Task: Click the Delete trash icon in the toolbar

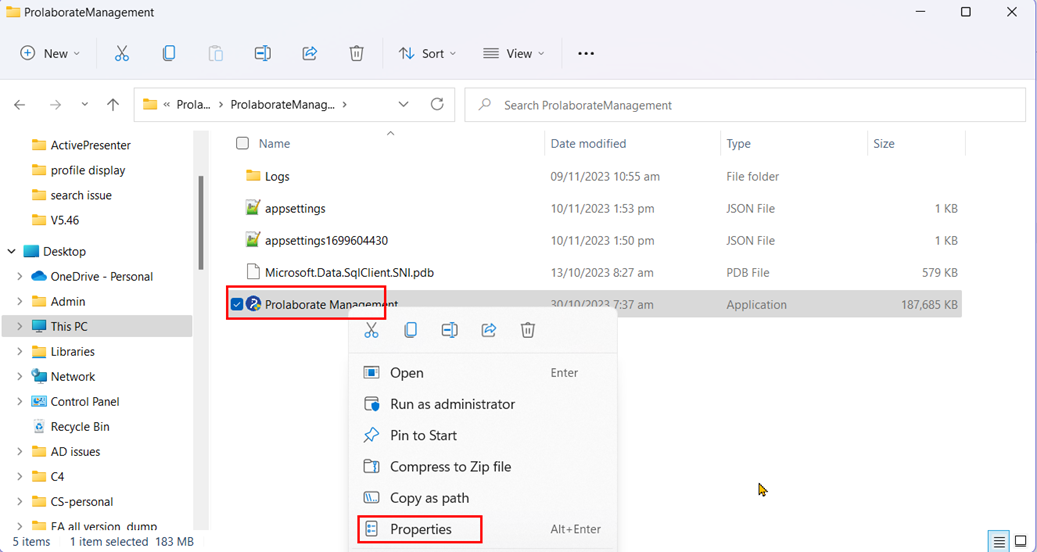Action: [x=356, y=54]
